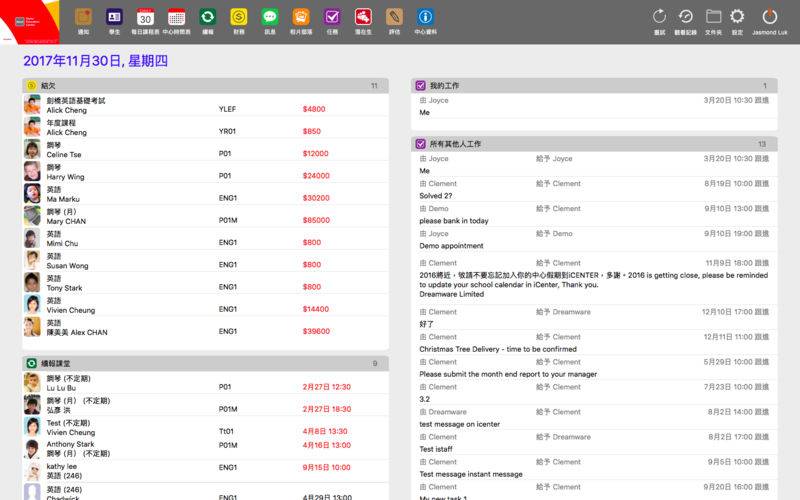This screenshot has height=500, width=800.
Task: Click the $24000 outstanding amount
Action: click(316, 176)
